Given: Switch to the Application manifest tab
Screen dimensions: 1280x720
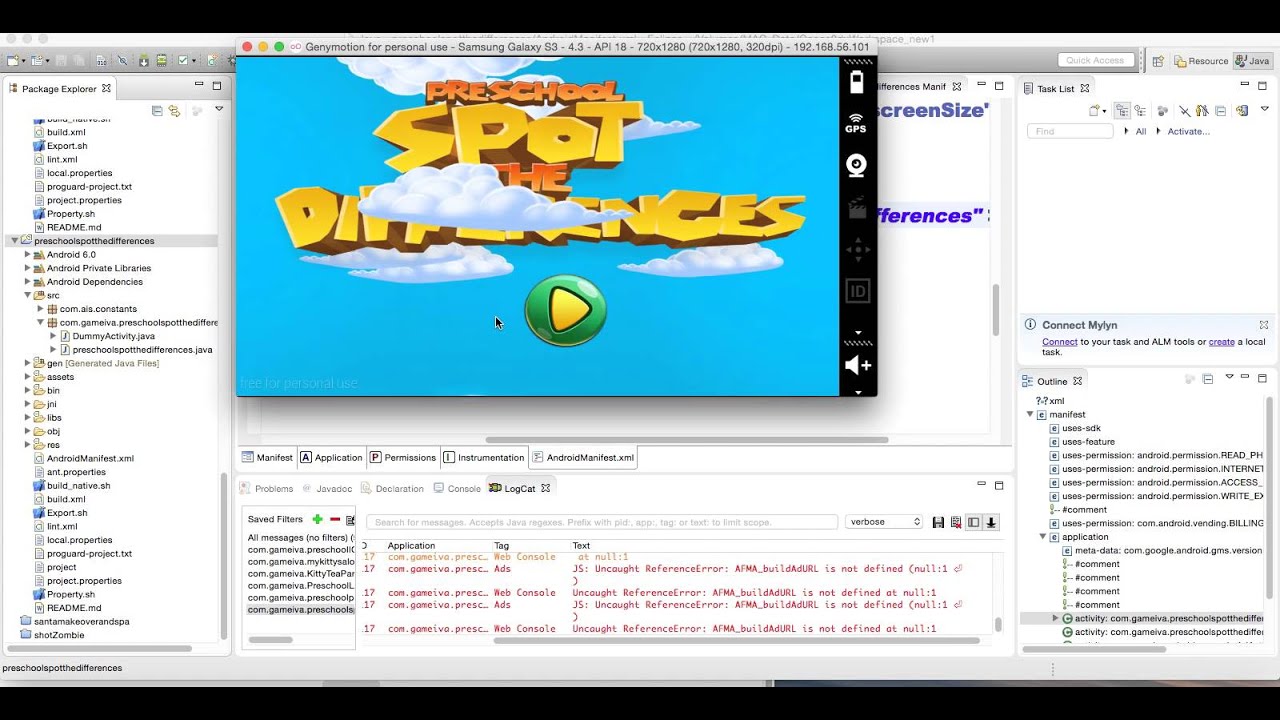Looking at the screenshot, I should (331, 458).
